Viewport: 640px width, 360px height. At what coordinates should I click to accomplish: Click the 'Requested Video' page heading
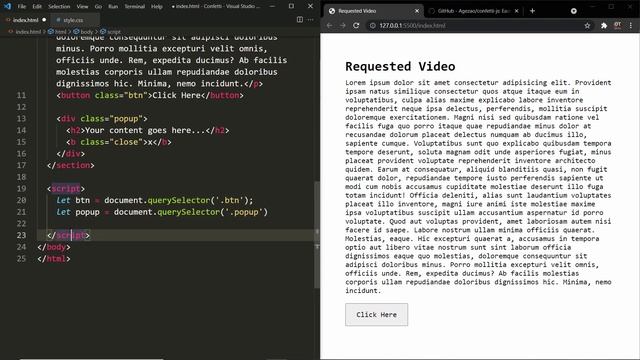[x=400, y=66]
